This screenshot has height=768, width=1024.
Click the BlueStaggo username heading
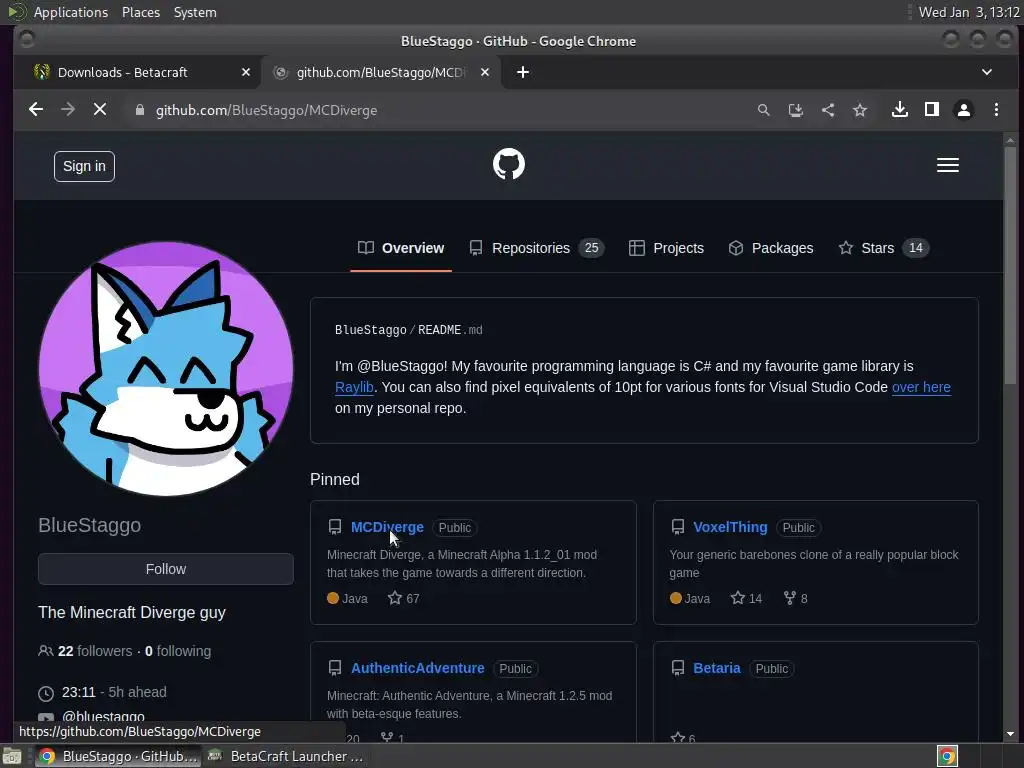(x=89, y=525)
